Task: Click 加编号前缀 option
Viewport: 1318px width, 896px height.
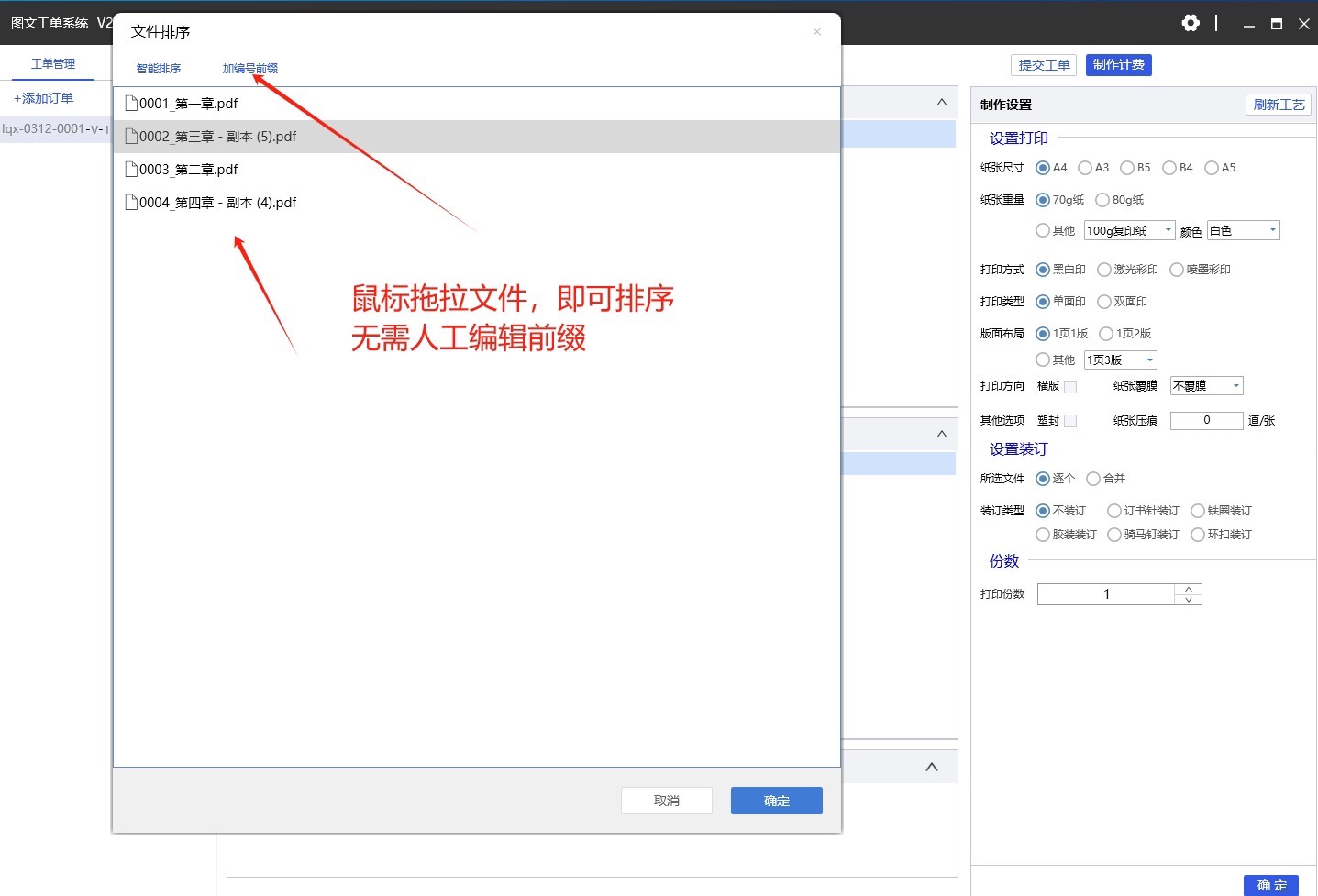Action: 250,69
